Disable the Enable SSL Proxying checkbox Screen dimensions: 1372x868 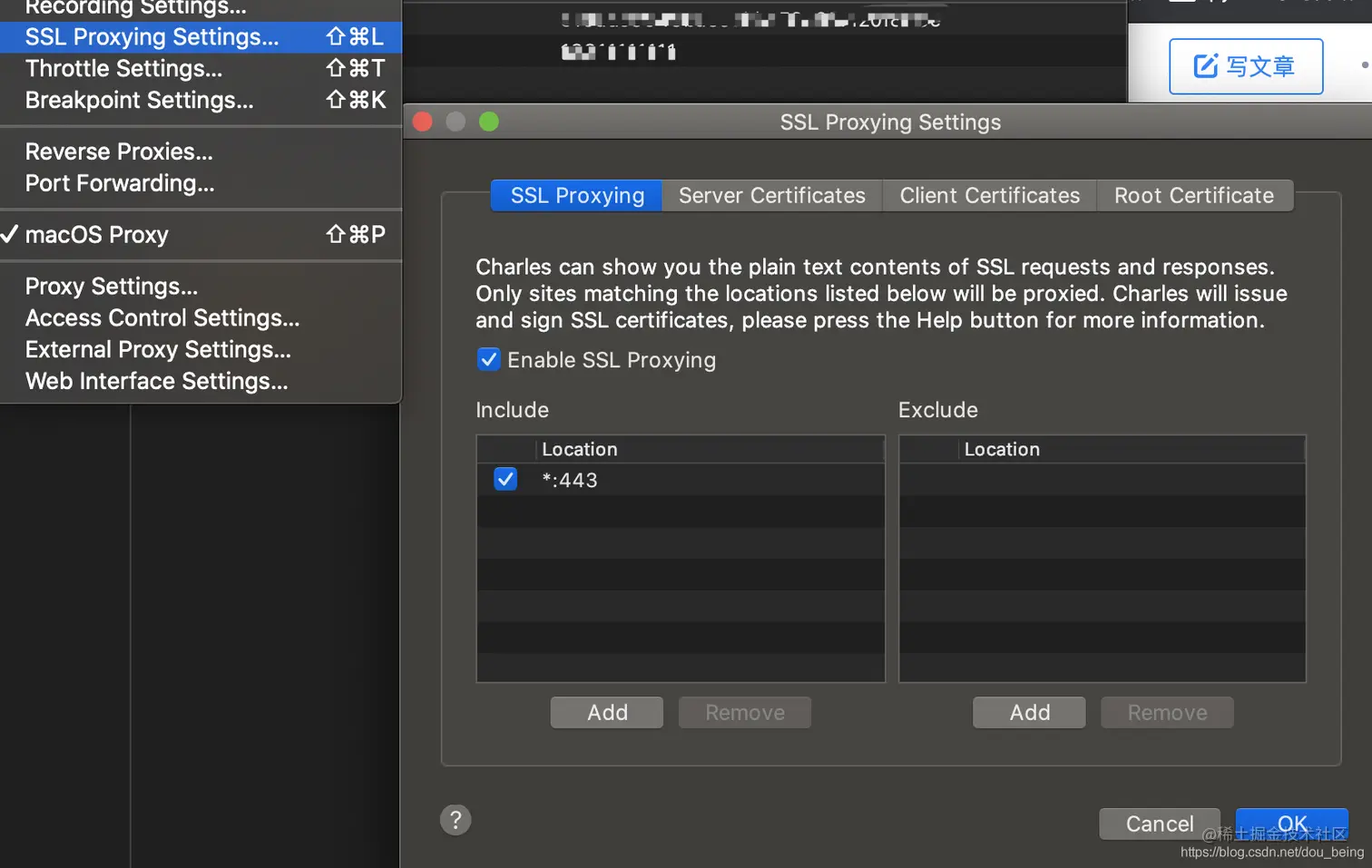(x=488, y=360)
